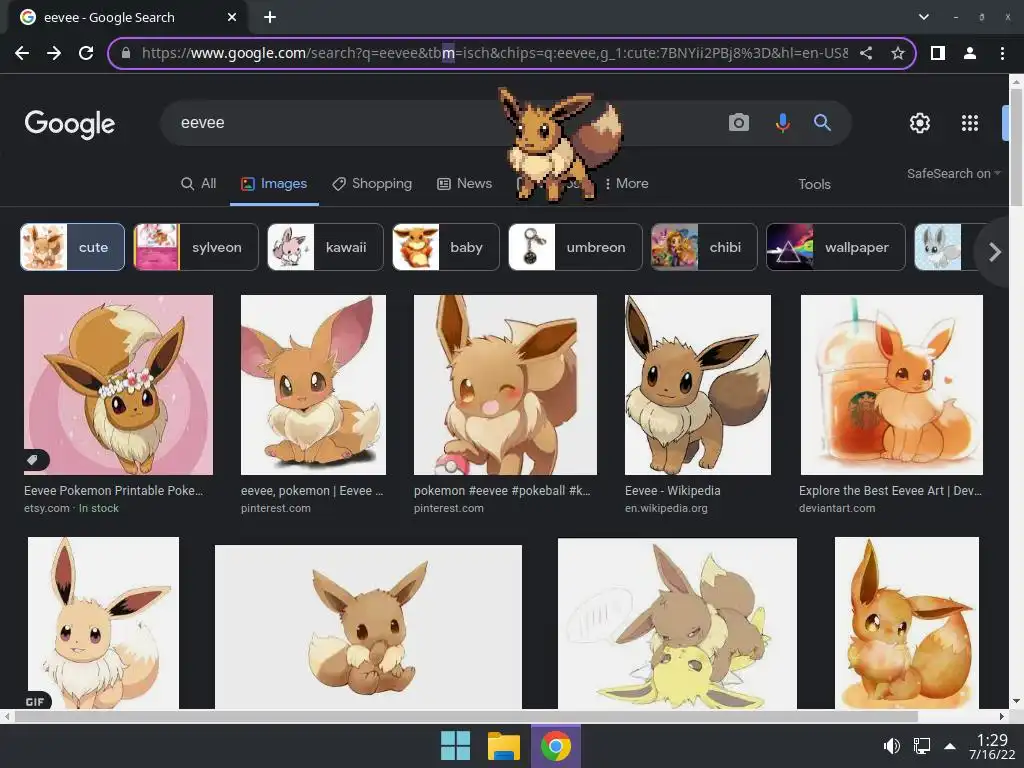
Task: Apply the sylveon filter chip
Action: (x=196, y=247)
